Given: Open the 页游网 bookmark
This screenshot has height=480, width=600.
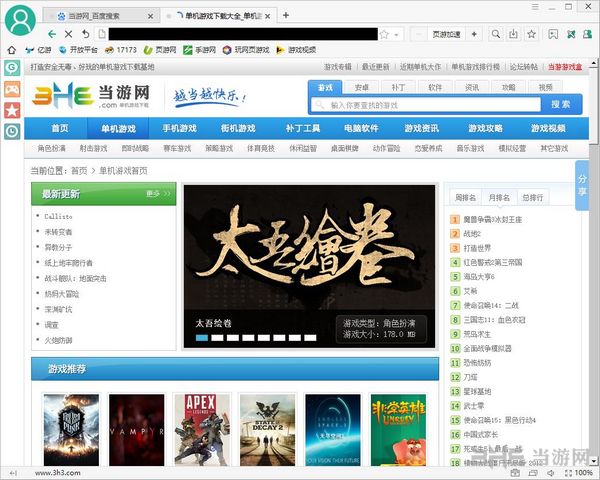Looking at the screenshot, I should [x=160, y=50].
